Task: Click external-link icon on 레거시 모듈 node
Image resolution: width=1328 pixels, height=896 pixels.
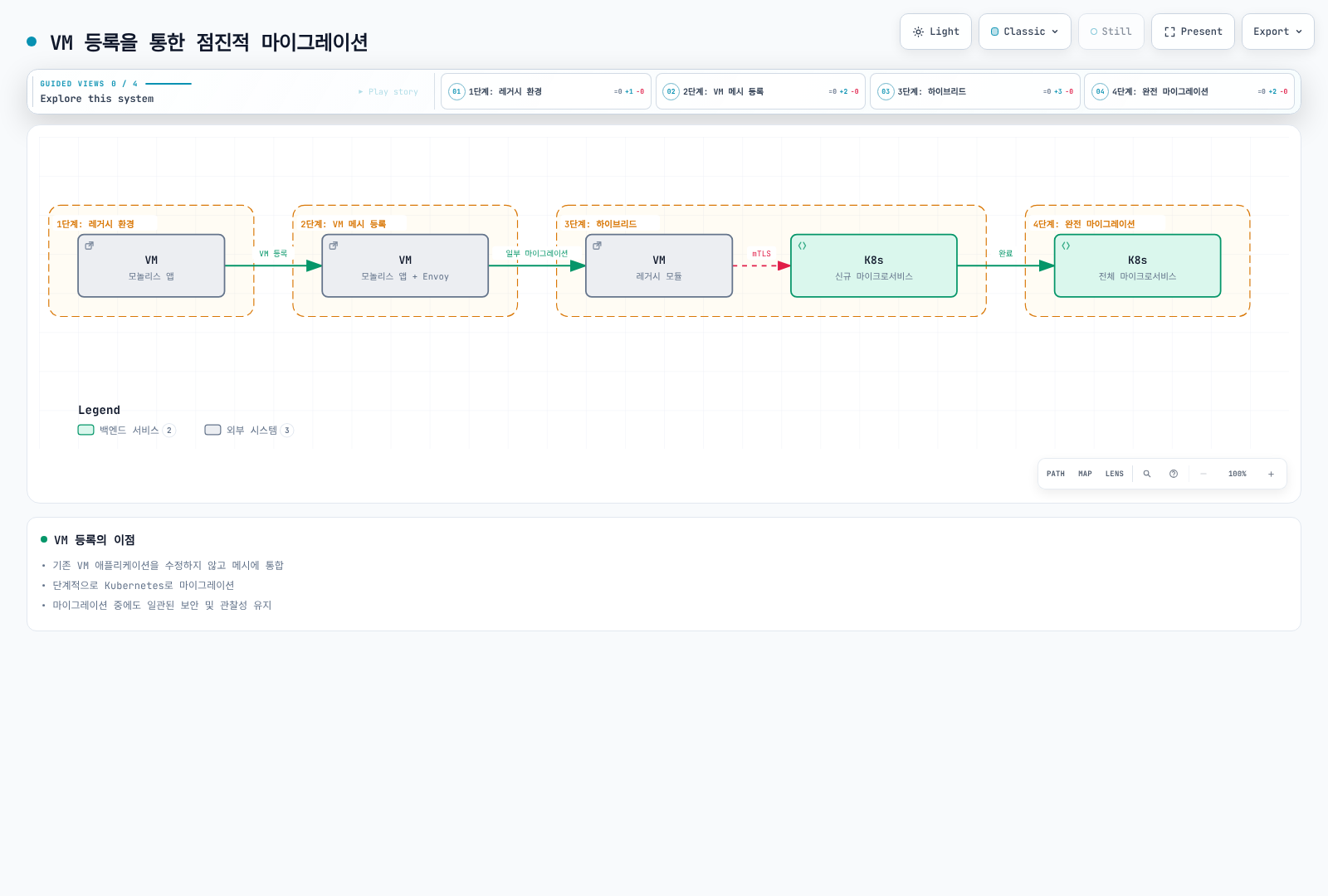Action: 598,246
